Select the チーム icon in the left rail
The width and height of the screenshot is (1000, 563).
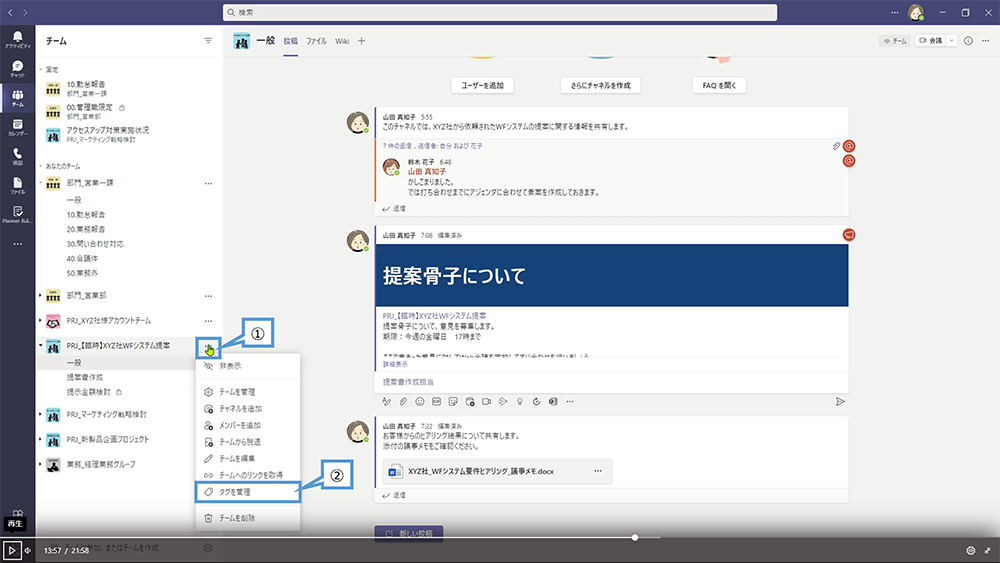pos(17,98)
